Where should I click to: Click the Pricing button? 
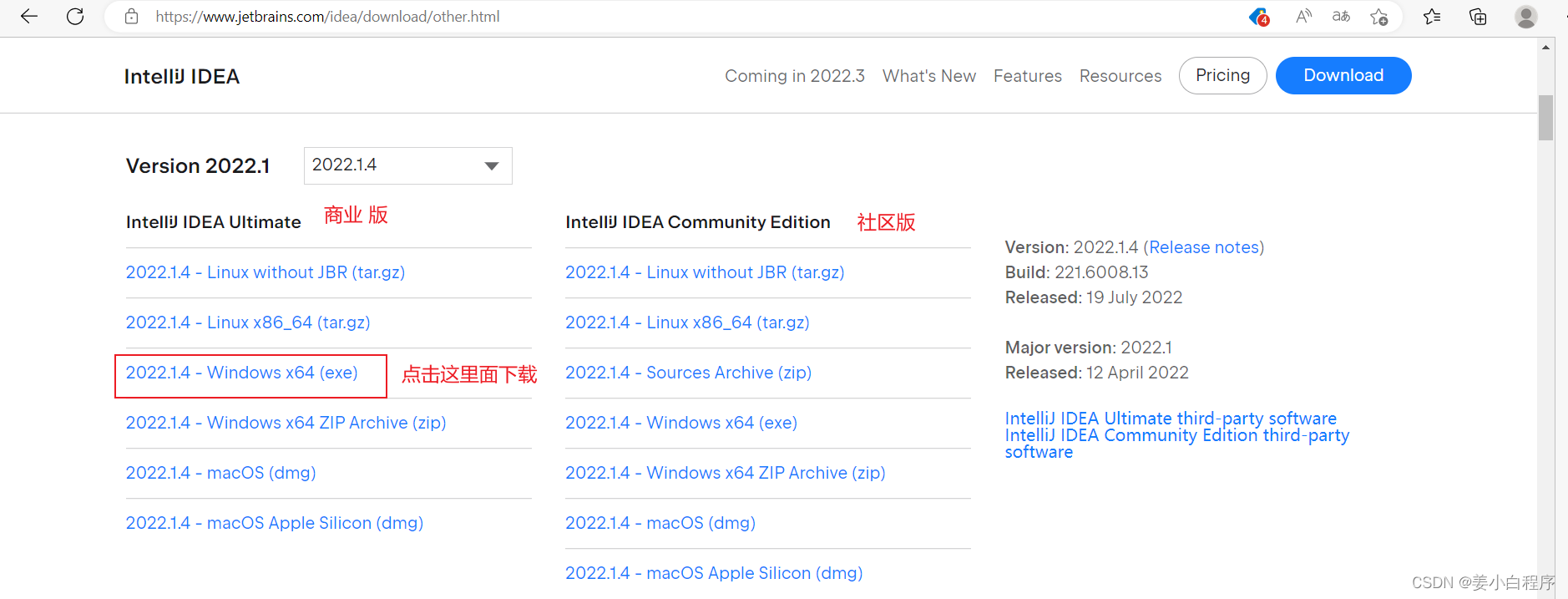click(1223, 75)
